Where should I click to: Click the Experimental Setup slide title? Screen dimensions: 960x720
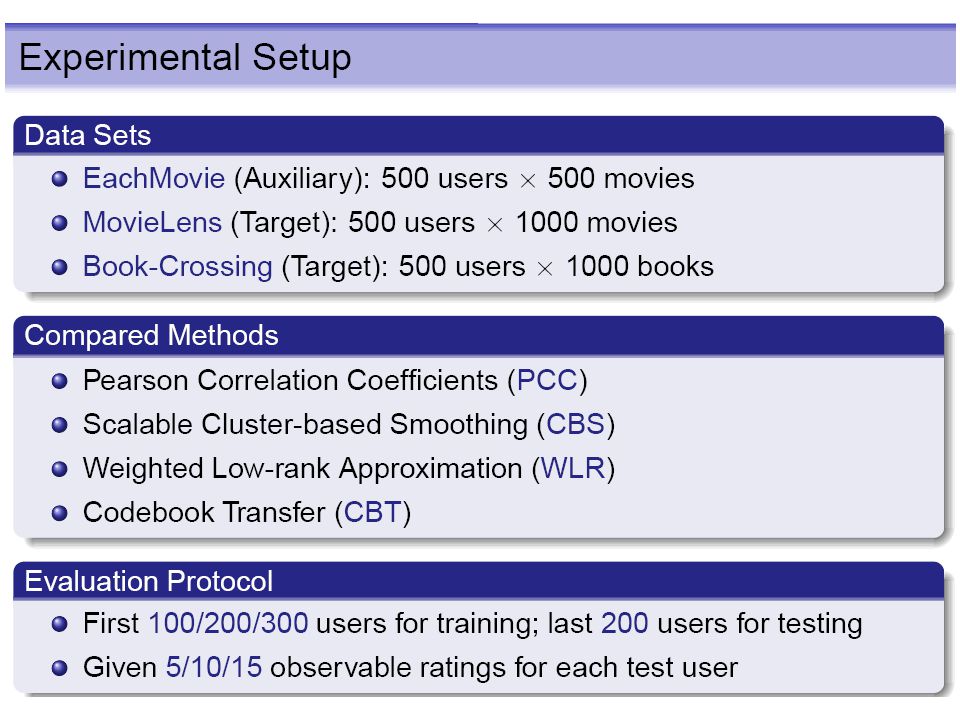tap(185, 58)
